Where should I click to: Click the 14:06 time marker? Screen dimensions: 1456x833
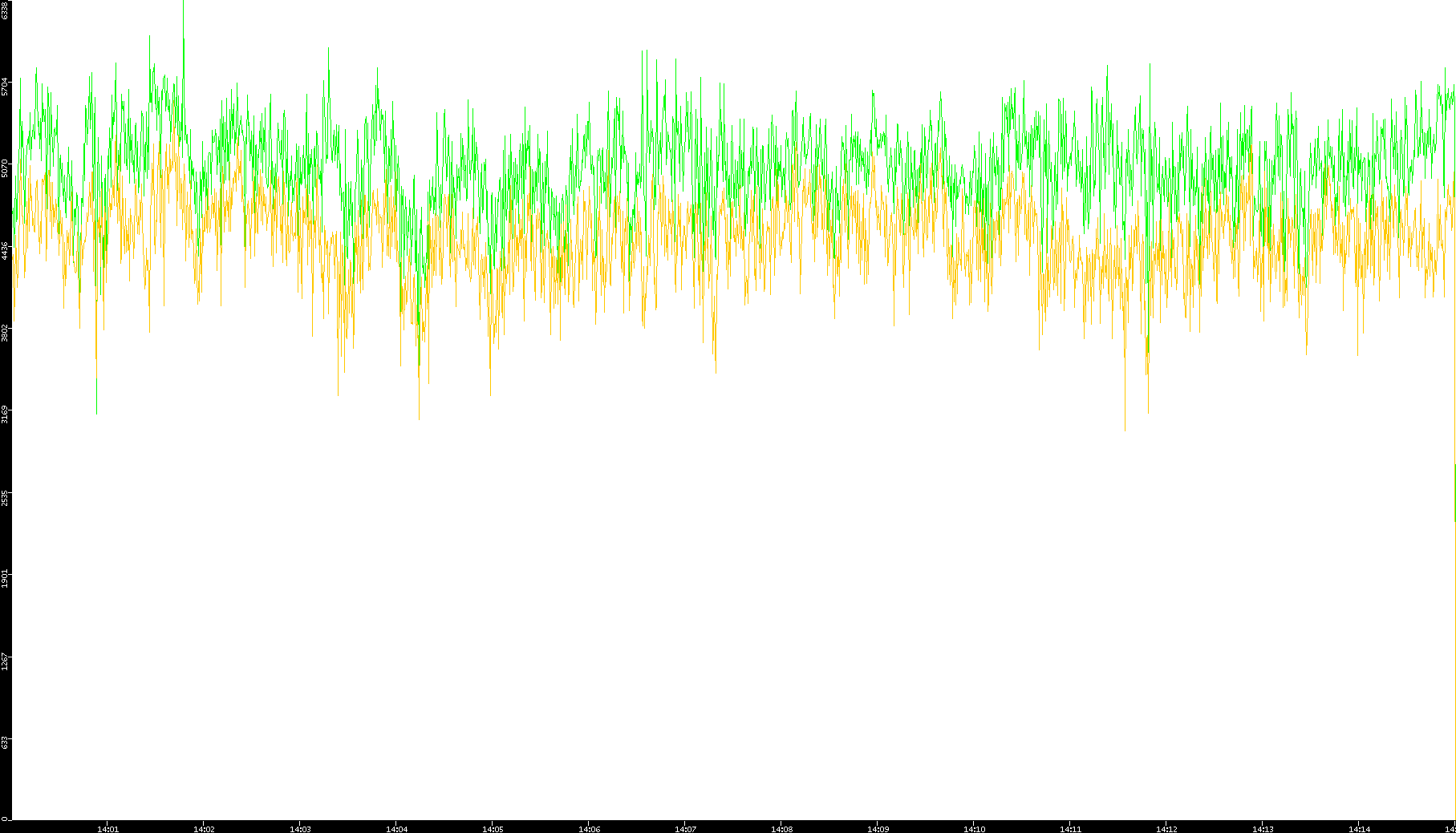click(589, 829)
